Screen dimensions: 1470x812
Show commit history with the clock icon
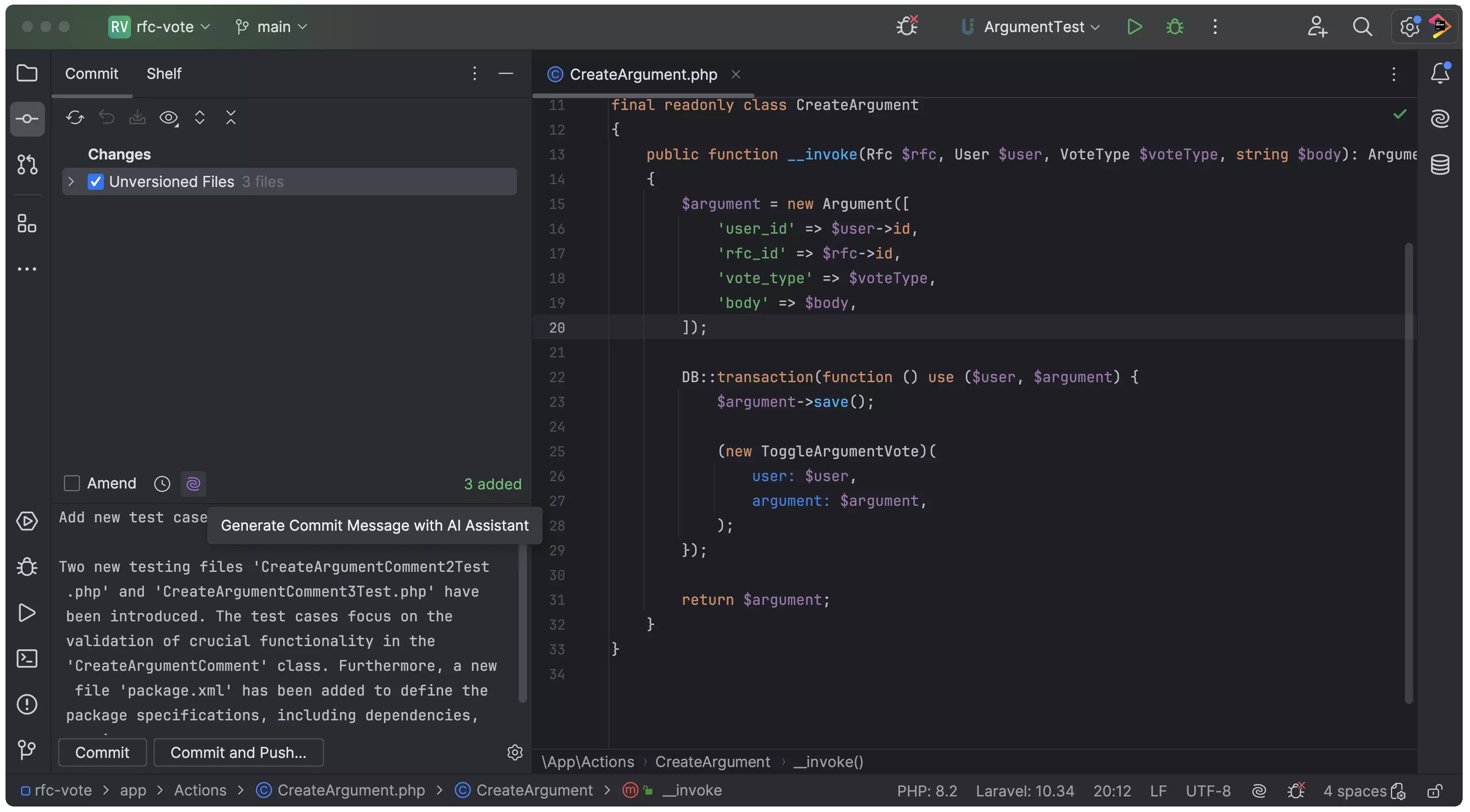point(161,483)
